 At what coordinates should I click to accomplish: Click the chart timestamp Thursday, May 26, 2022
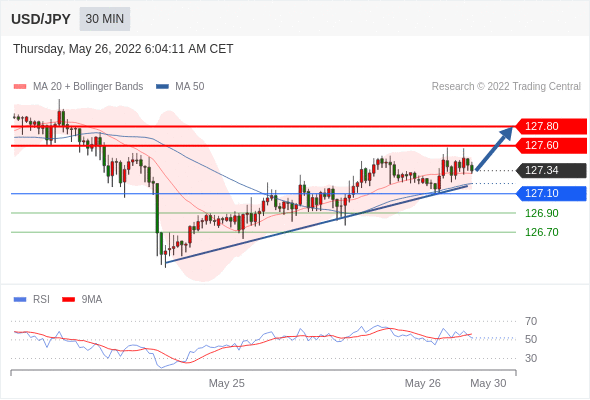(123, 49)
